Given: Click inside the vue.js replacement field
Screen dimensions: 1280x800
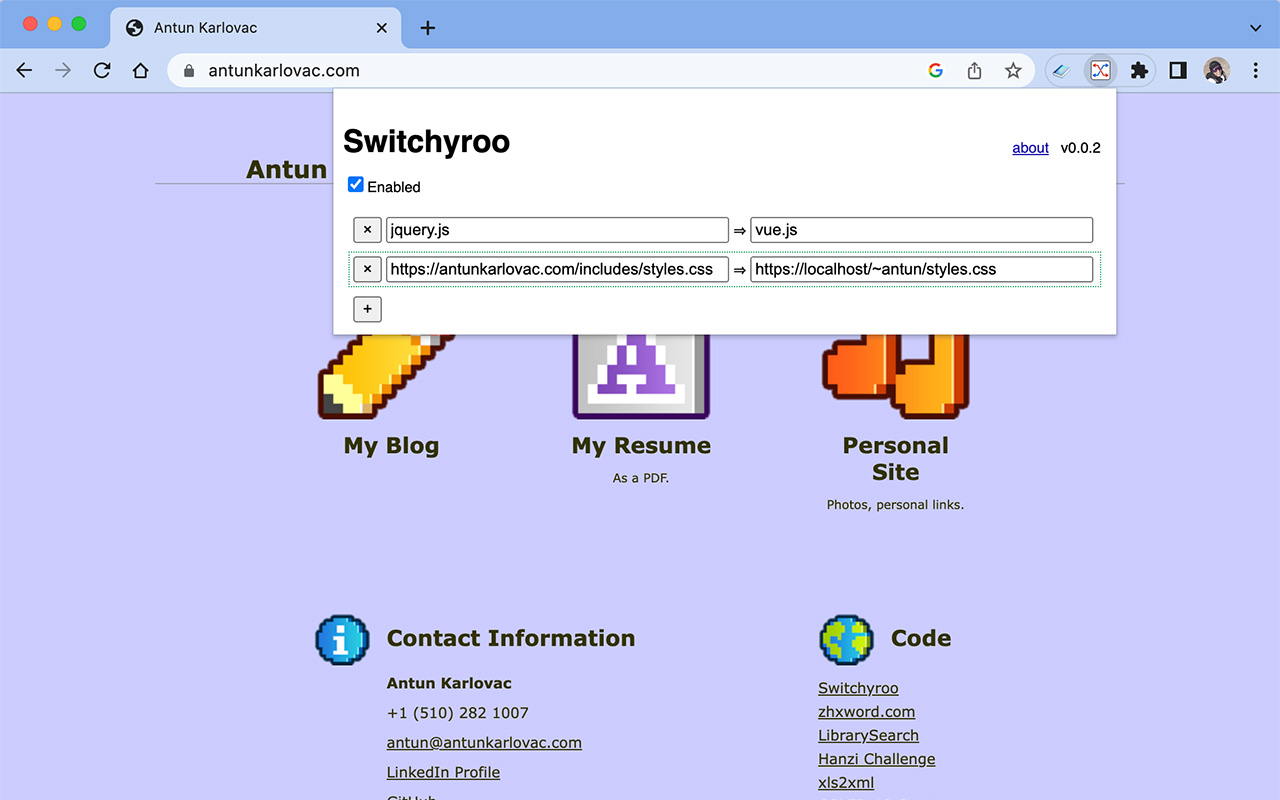Looking at the screenshot, I should (920, 229).
